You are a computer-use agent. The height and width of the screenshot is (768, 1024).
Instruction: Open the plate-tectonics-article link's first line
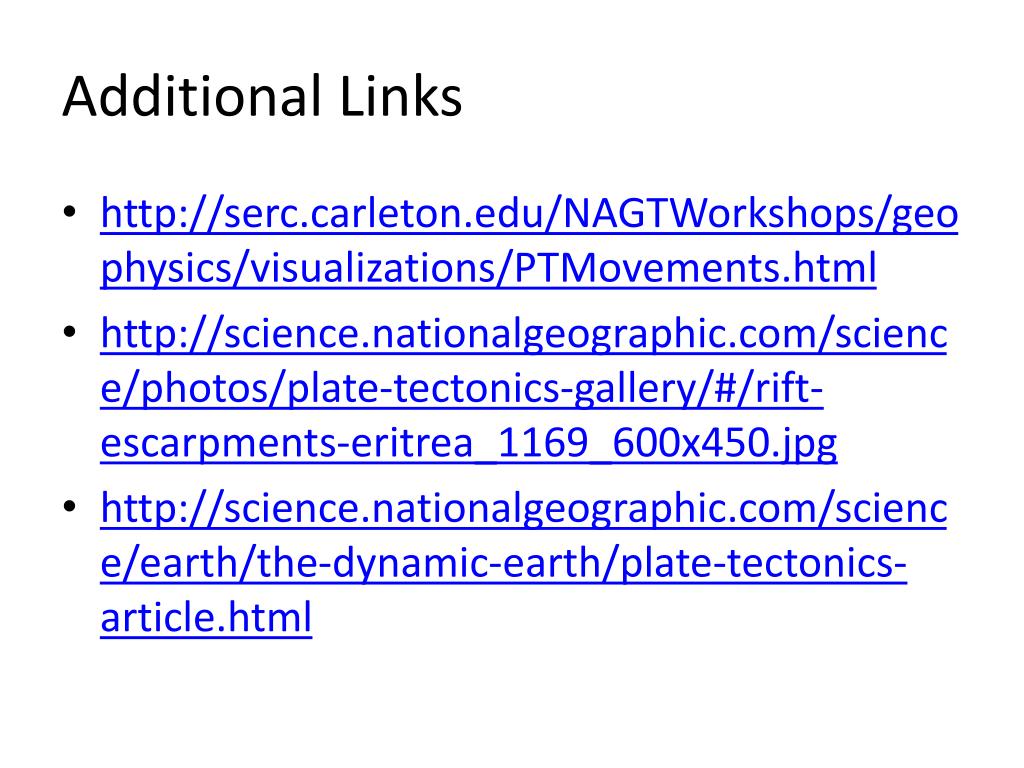[524, 509]
